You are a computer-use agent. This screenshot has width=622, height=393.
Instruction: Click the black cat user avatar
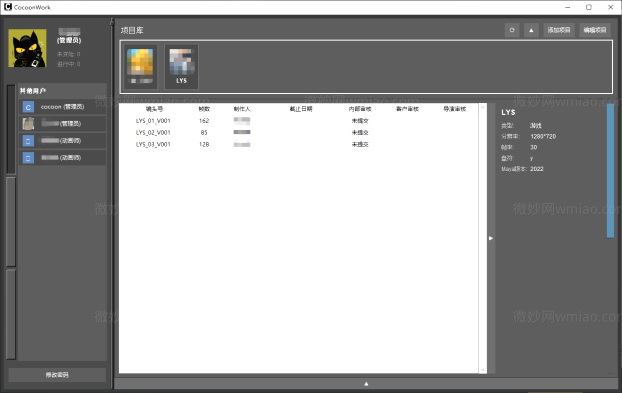tap(27, 48)
